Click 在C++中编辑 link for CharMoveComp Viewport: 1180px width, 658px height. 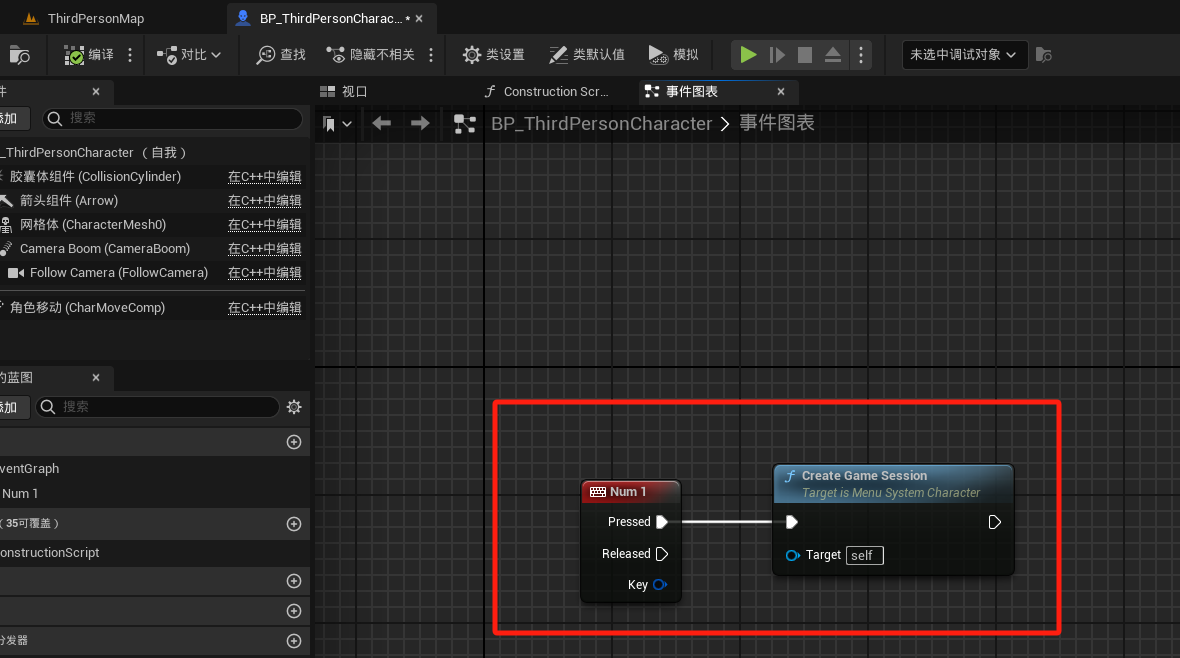tap(264, 308)
